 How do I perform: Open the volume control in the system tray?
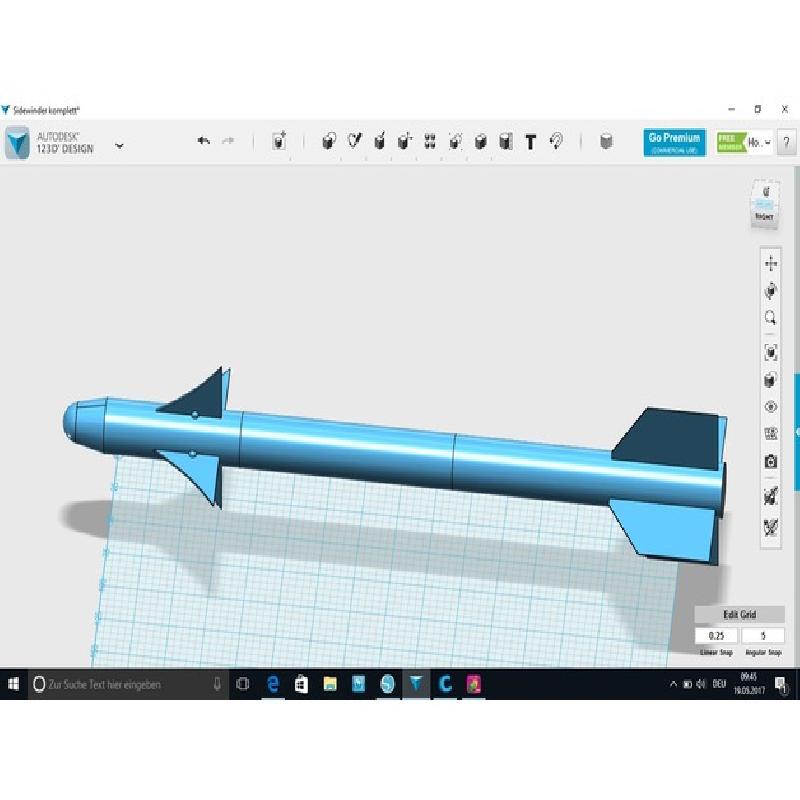pos(701,684)
